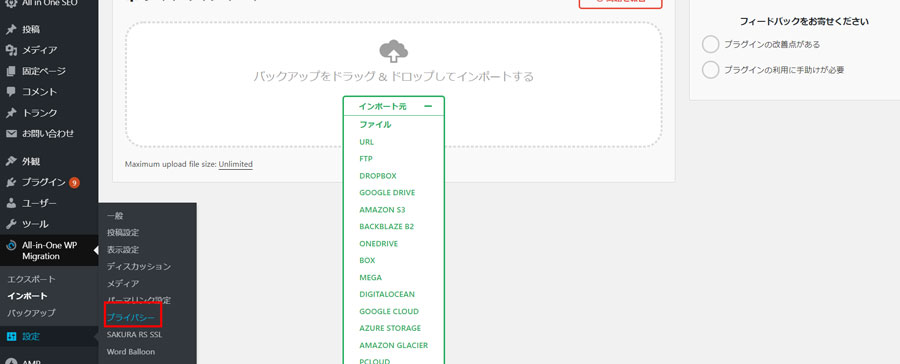Image resolution: width=900 pixels, height=364 pixels.
Task: Choose AZURE STORAGE as import source
Action: 390,328
